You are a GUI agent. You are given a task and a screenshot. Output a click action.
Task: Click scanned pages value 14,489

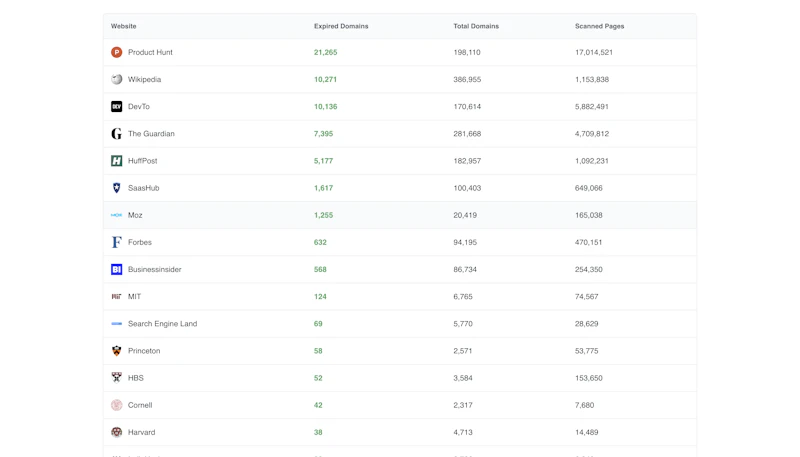pos(586,432)
